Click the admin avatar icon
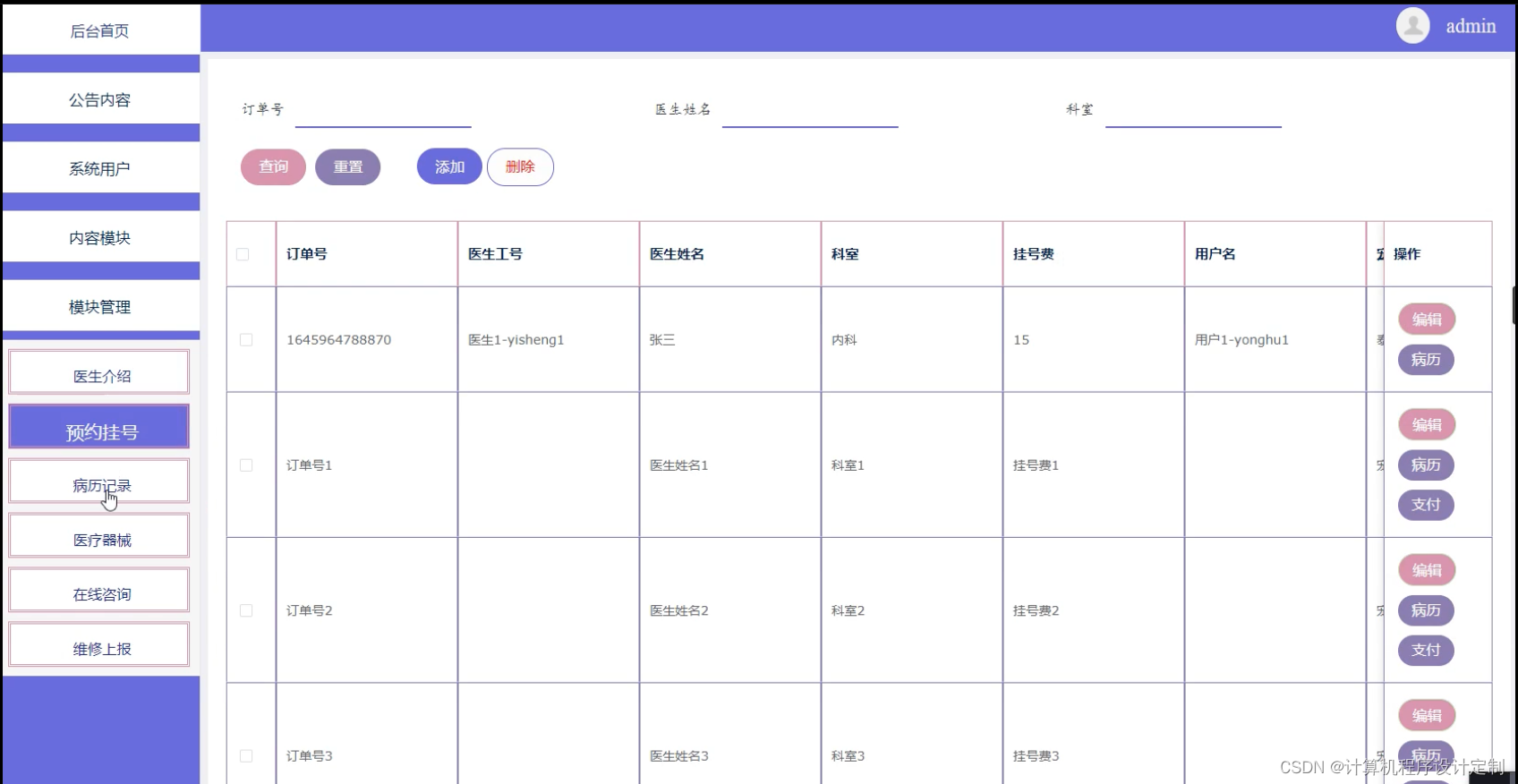Image resolution: width=1518 pixels, height=784 pixels. click(1413, 26)
